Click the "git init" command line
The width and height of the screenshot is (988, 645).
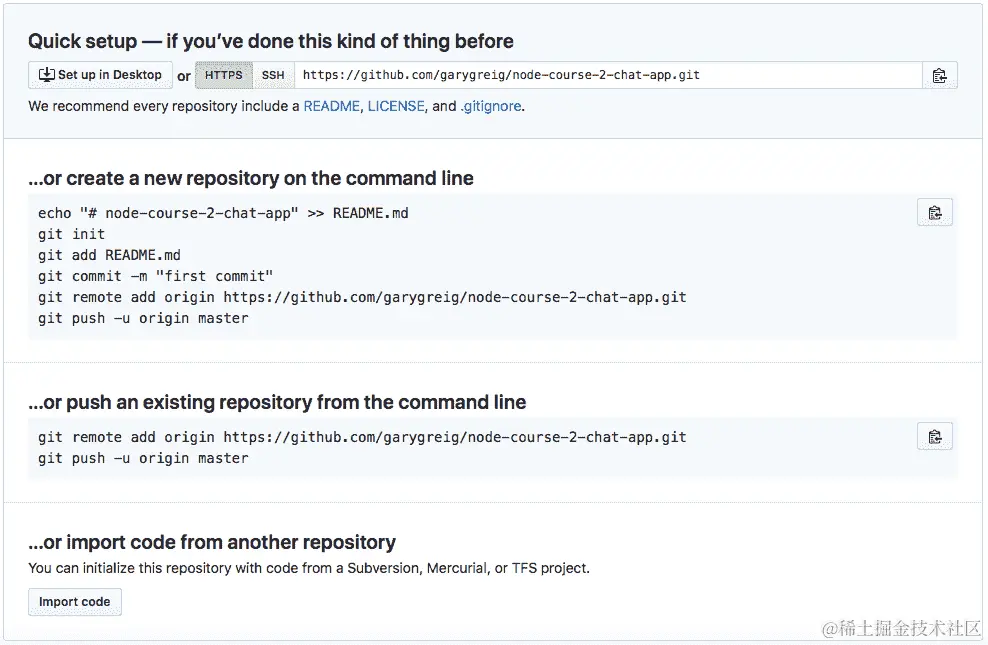click(71, 234)
